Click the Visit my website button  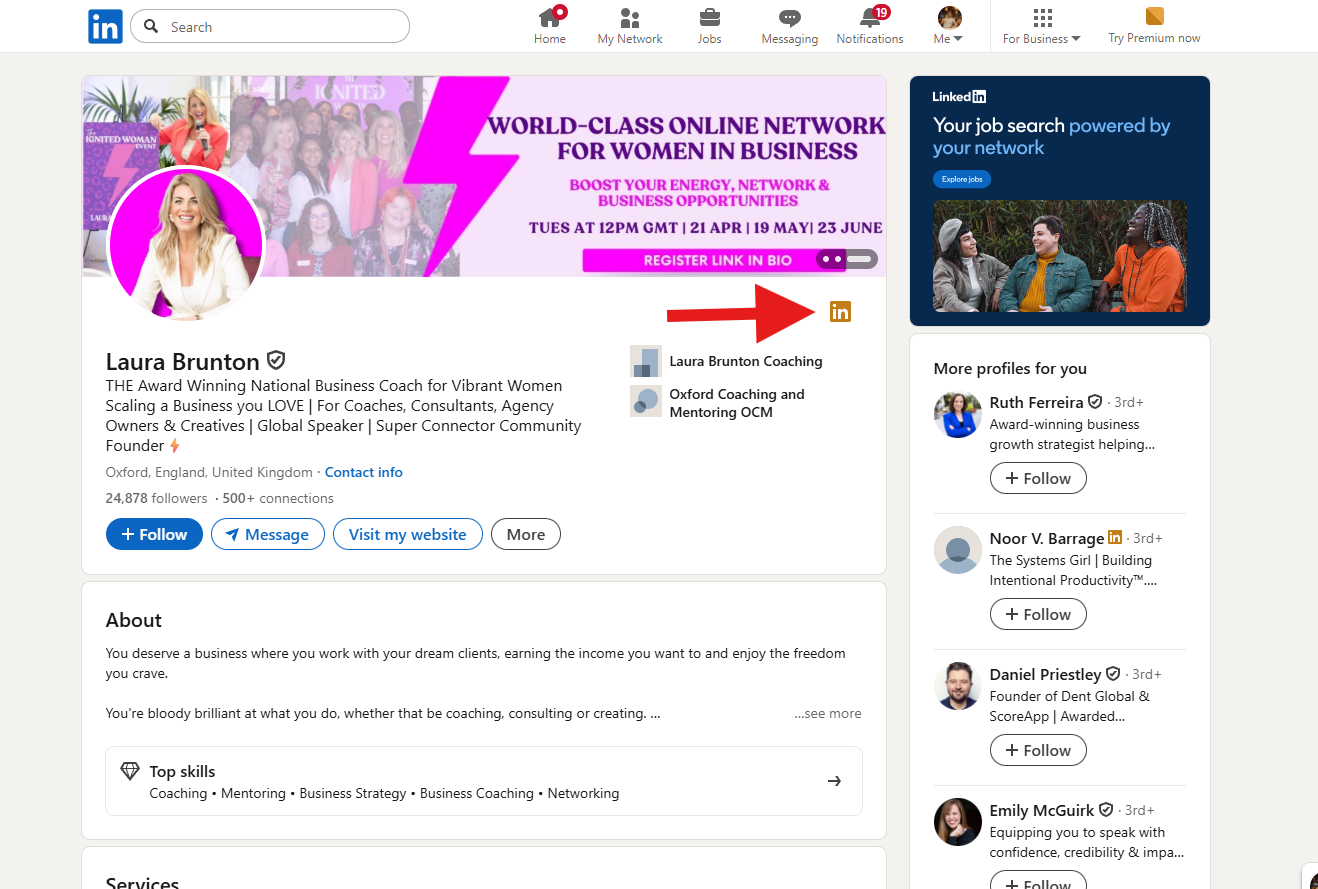pos(408,534)
